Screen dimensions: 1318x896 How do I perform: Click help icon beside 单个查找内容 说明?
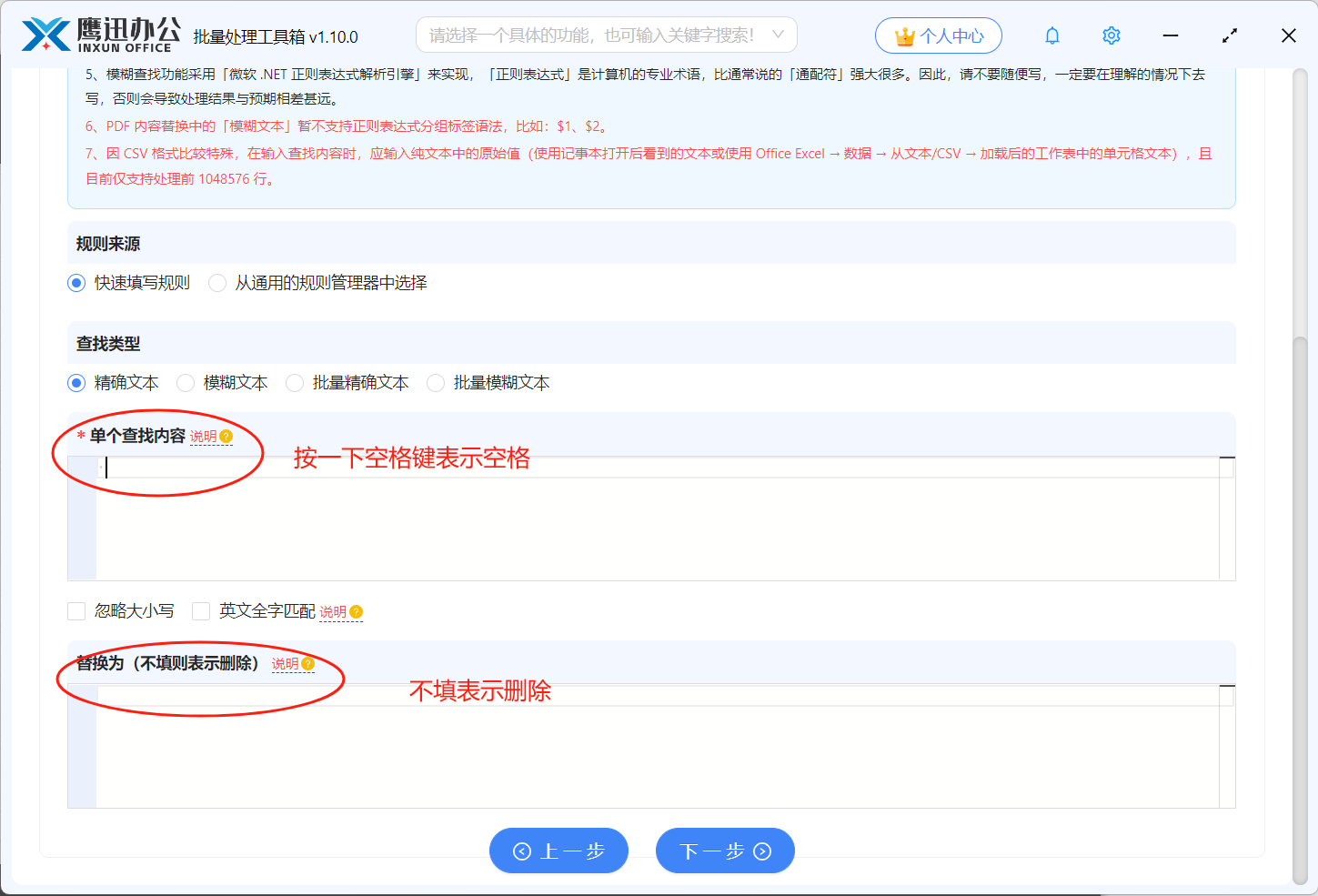pyautogui.click(x=226, y=436)
